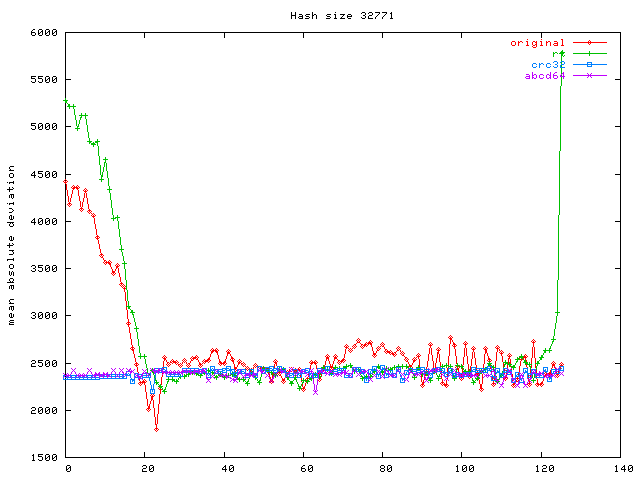This screenshot has width=640, height=480.
Task: Click the lowest red data point near 1800
Action: (157, 428)
